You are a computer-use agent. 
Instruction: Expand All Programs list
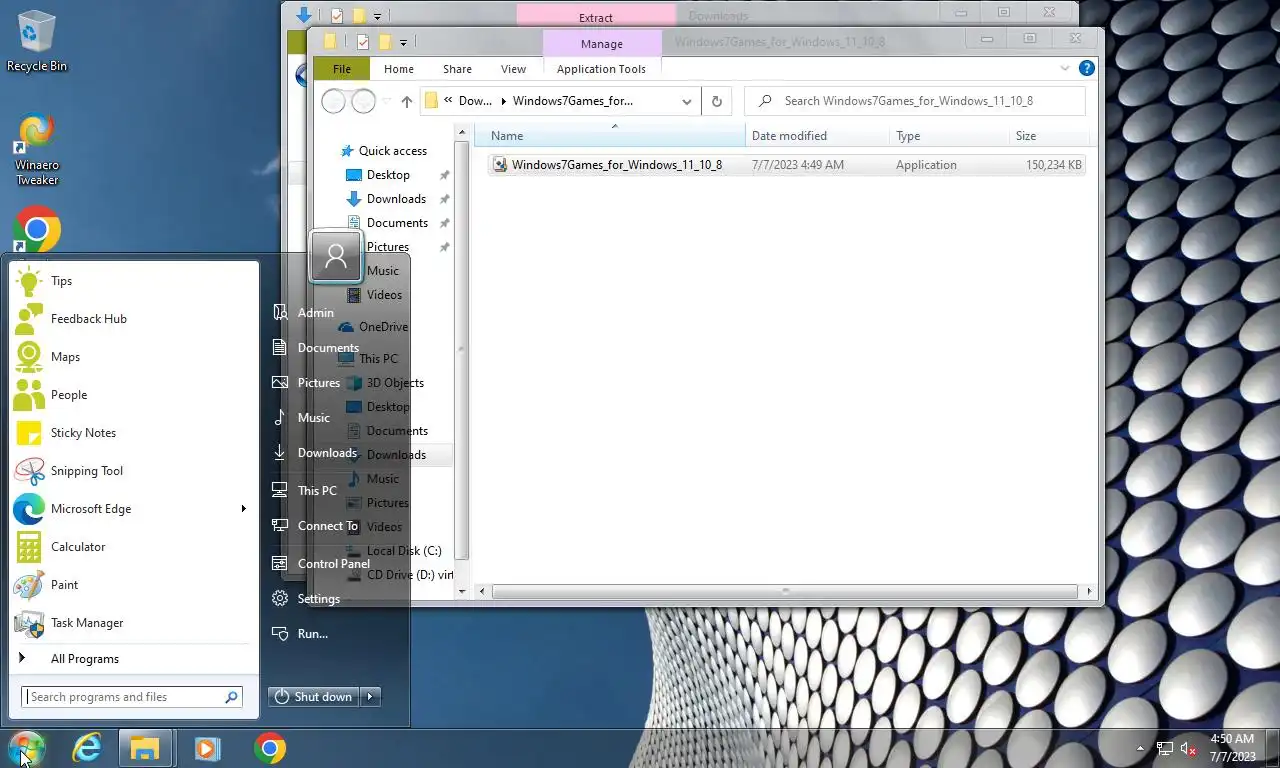tap(132, 659)
